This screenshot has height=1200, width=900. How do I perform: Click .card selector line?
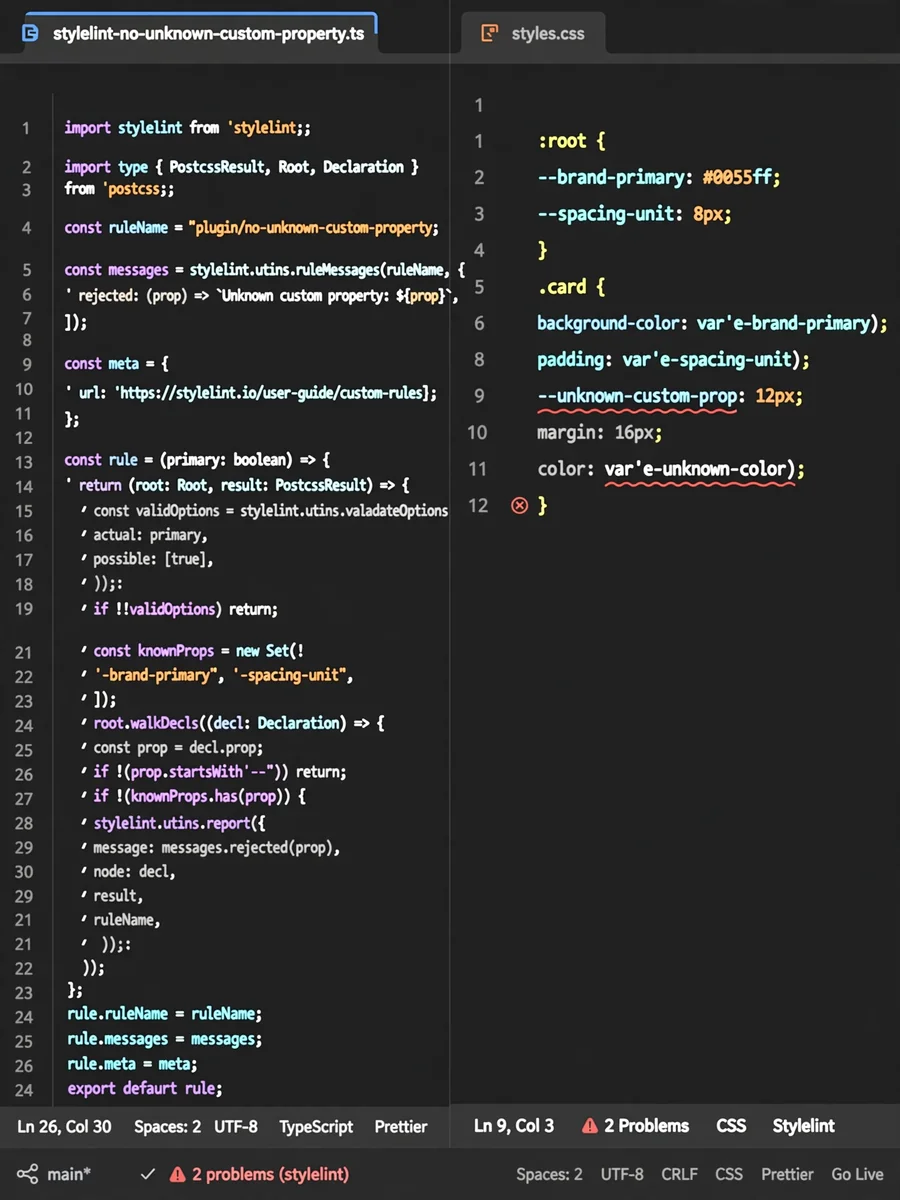coord(570,287)
